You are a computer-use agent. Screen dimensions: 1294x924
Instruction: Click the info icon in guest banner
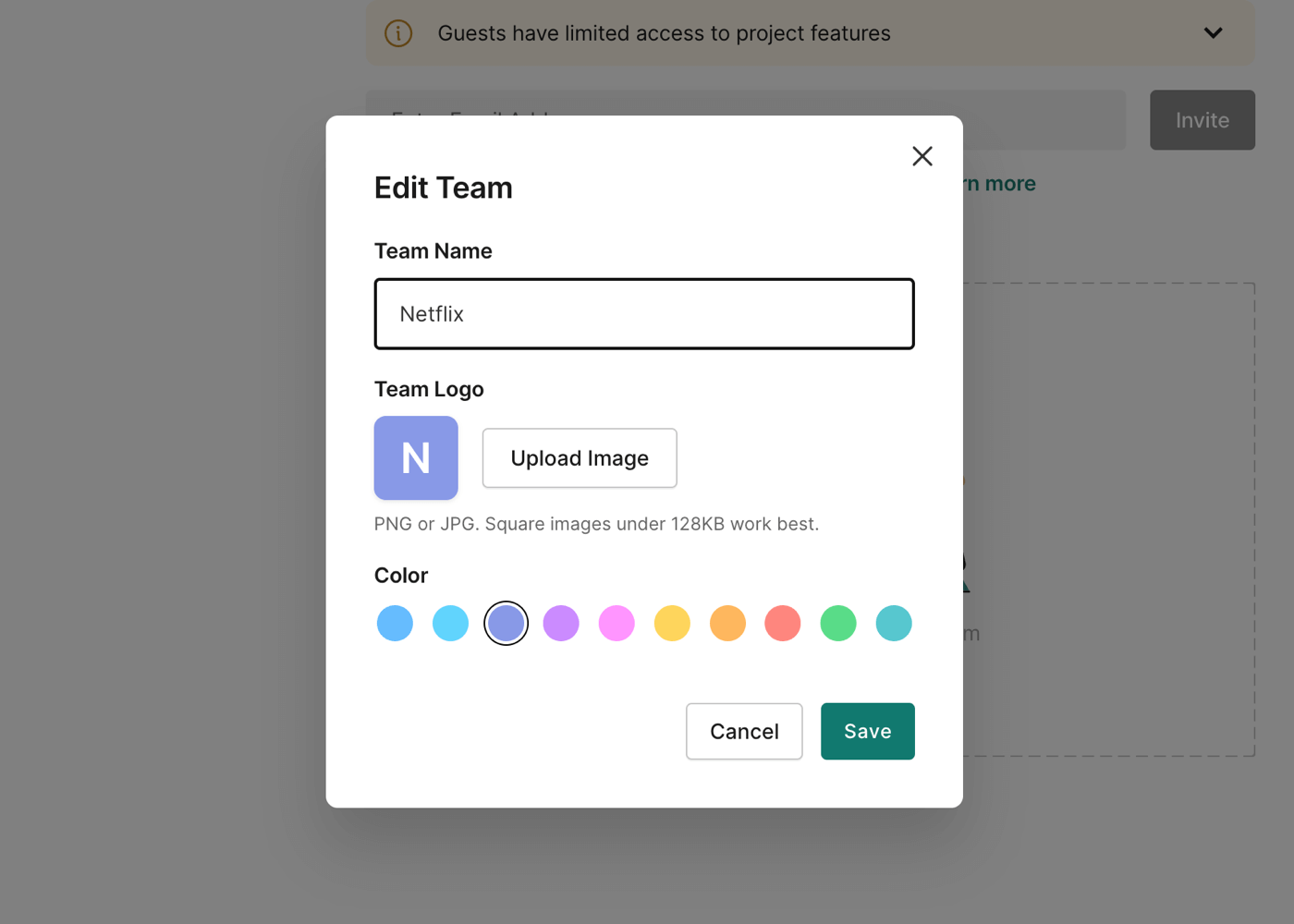coord(398,33)
